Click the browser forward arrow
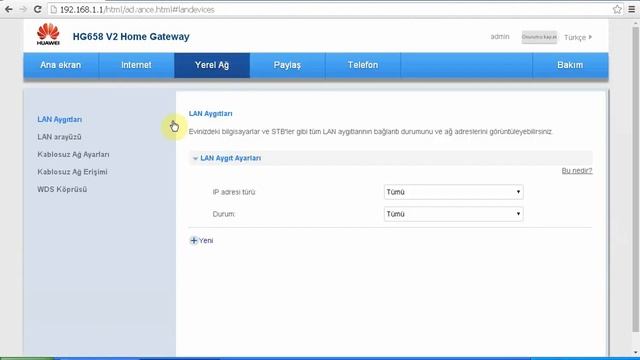The height and width of the screenshot is (360, 640). 23,9
